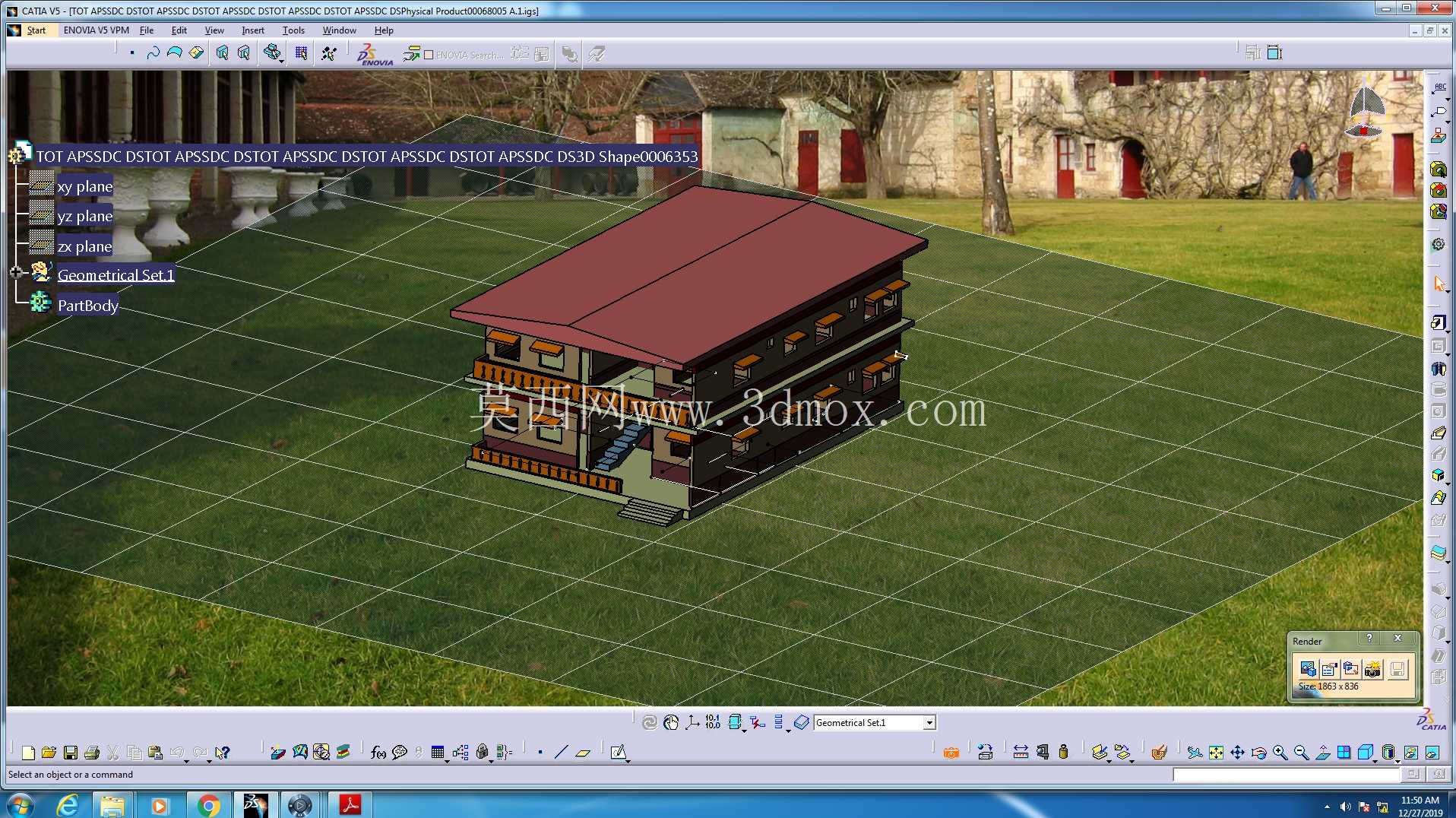Open Internet Explorer from the taskbar
The height and width of the screenshot is (818, 1456).
click(68, 805)
